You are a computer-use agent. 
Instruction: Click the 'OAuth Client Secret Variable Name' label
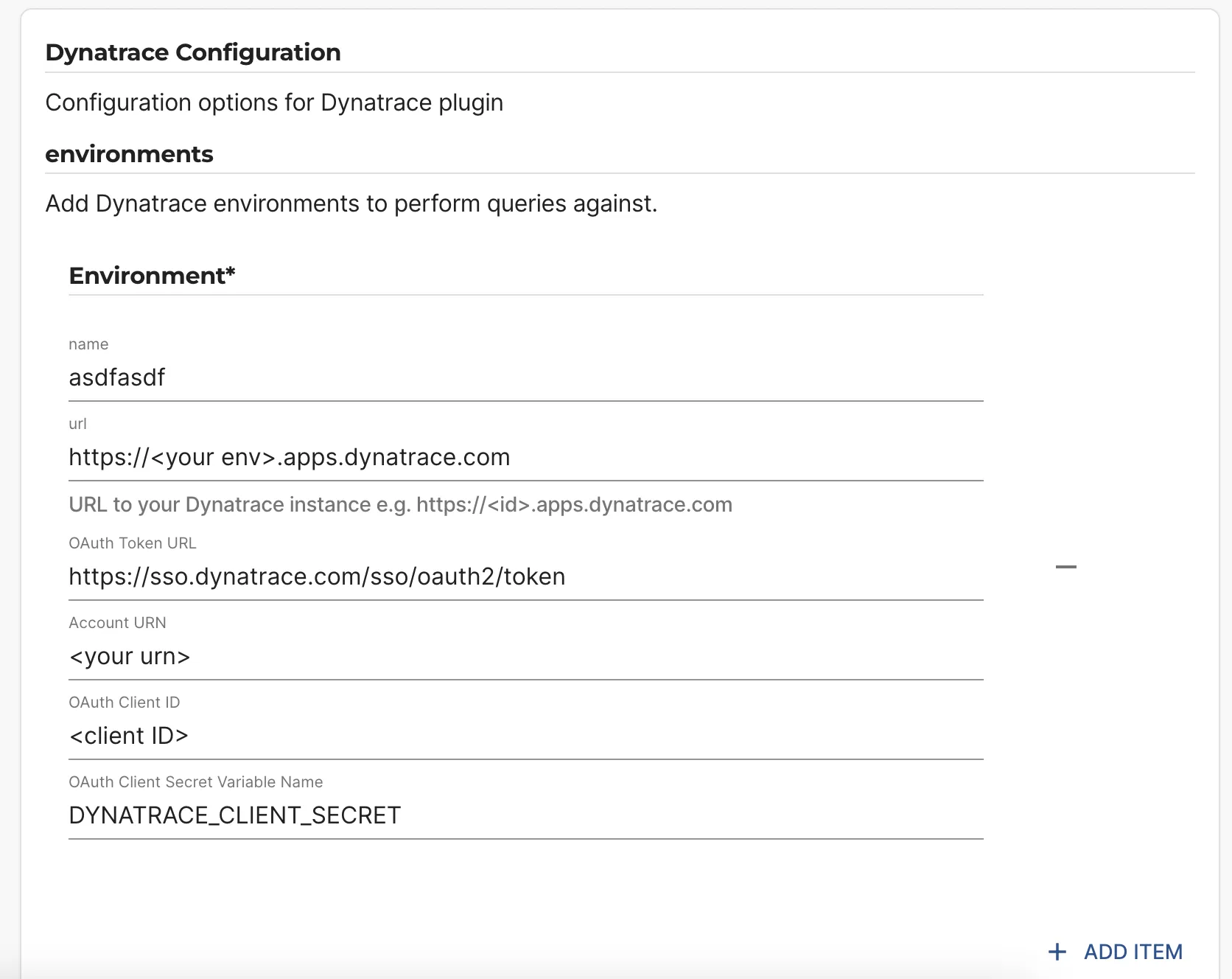(x=195, y=782)
